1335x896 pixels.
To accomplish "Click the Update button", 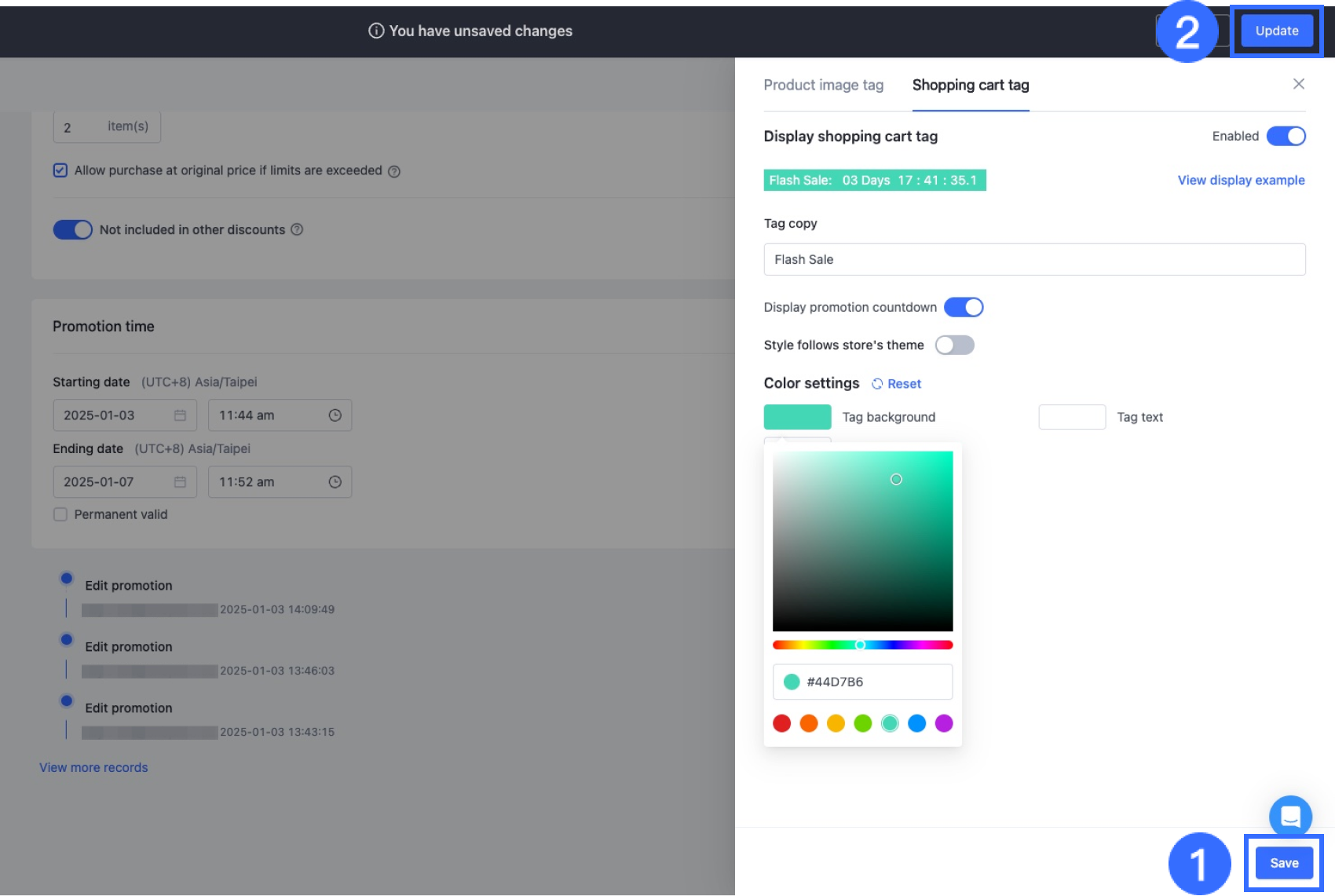I will [1277, 31].
